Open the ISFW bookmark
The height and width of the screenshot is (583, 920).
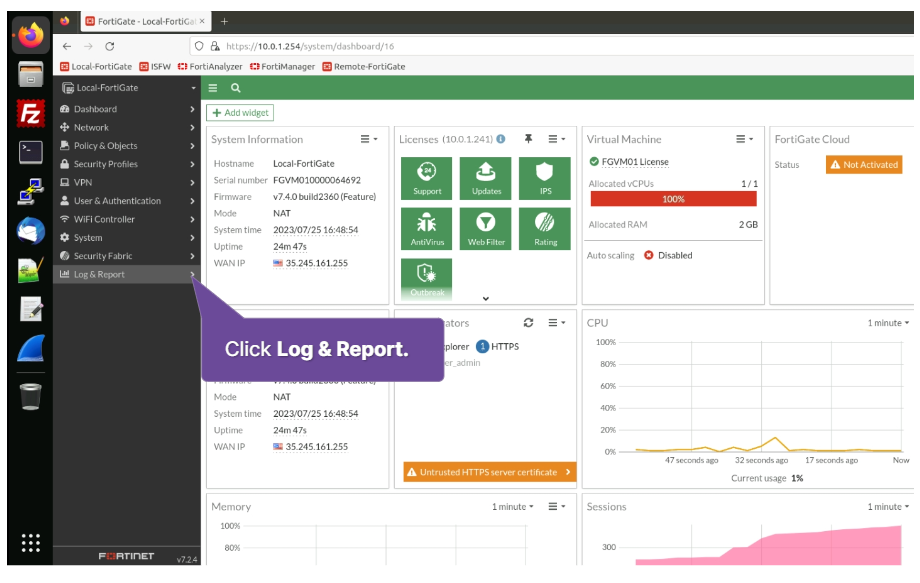tap(155, 66)
